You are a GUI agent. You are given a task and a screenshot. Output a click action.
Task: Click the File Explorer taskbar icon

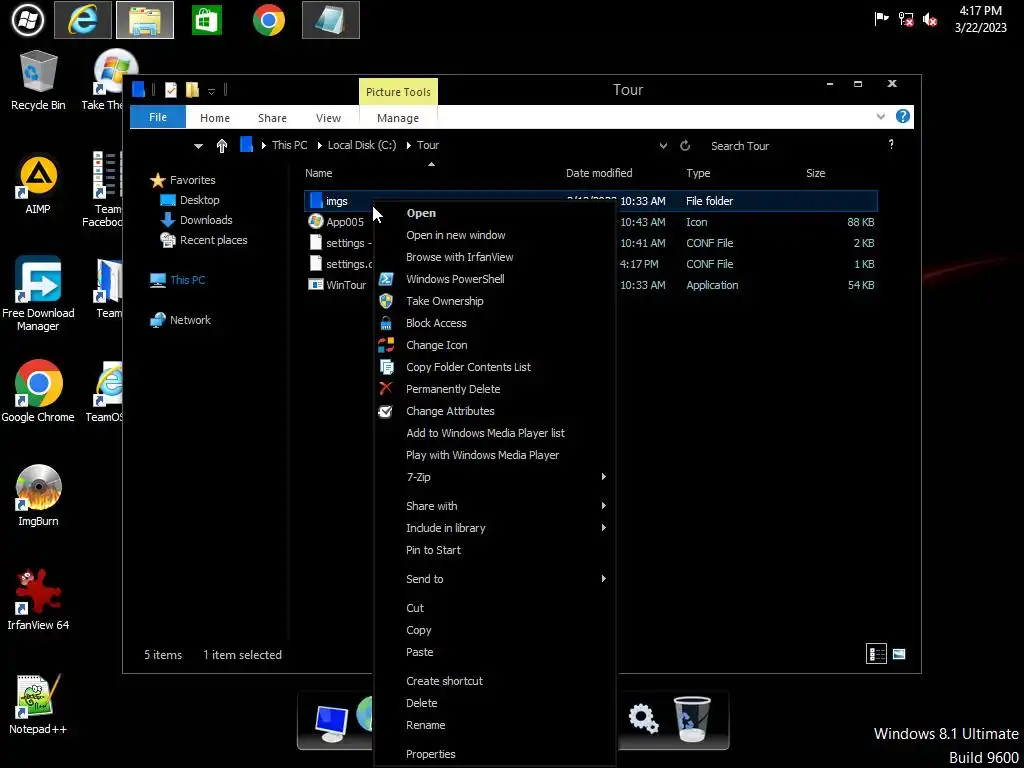145,20
